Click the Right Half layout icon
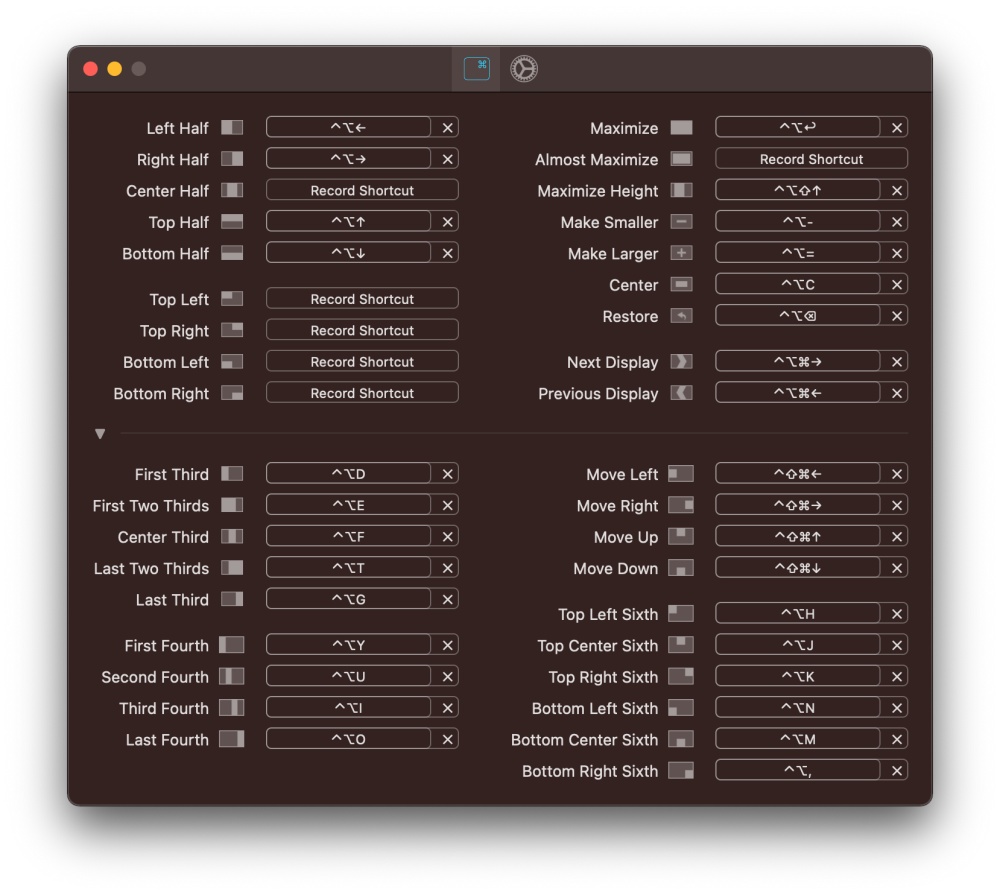The width and height of the screenshot is (1000, 895). point(232,159)
